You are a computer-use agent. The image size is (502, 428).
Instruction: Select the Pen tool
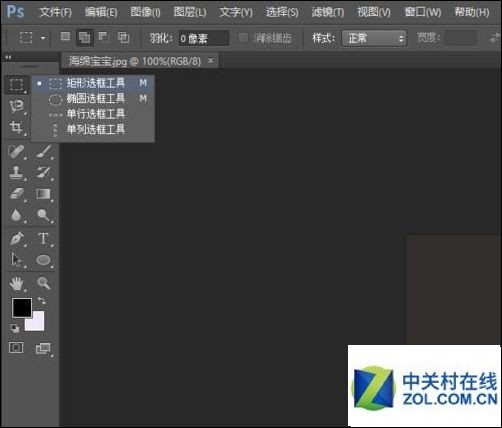point(16,239)
